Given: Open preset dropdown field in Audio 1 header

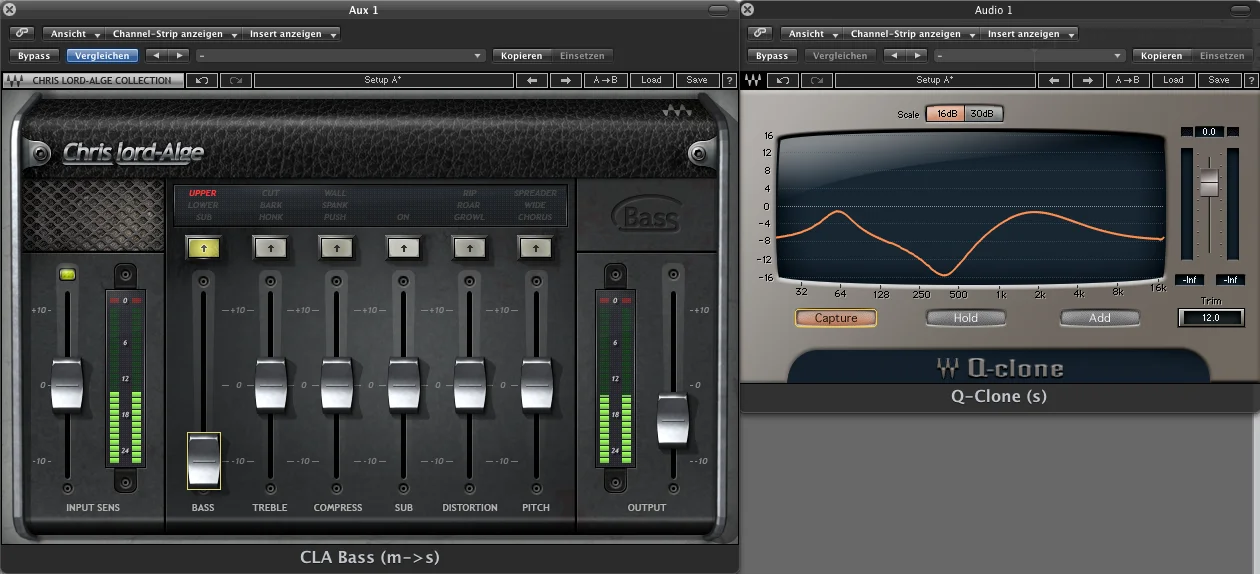Looking at the screenshot, I should click(1030, 56).
